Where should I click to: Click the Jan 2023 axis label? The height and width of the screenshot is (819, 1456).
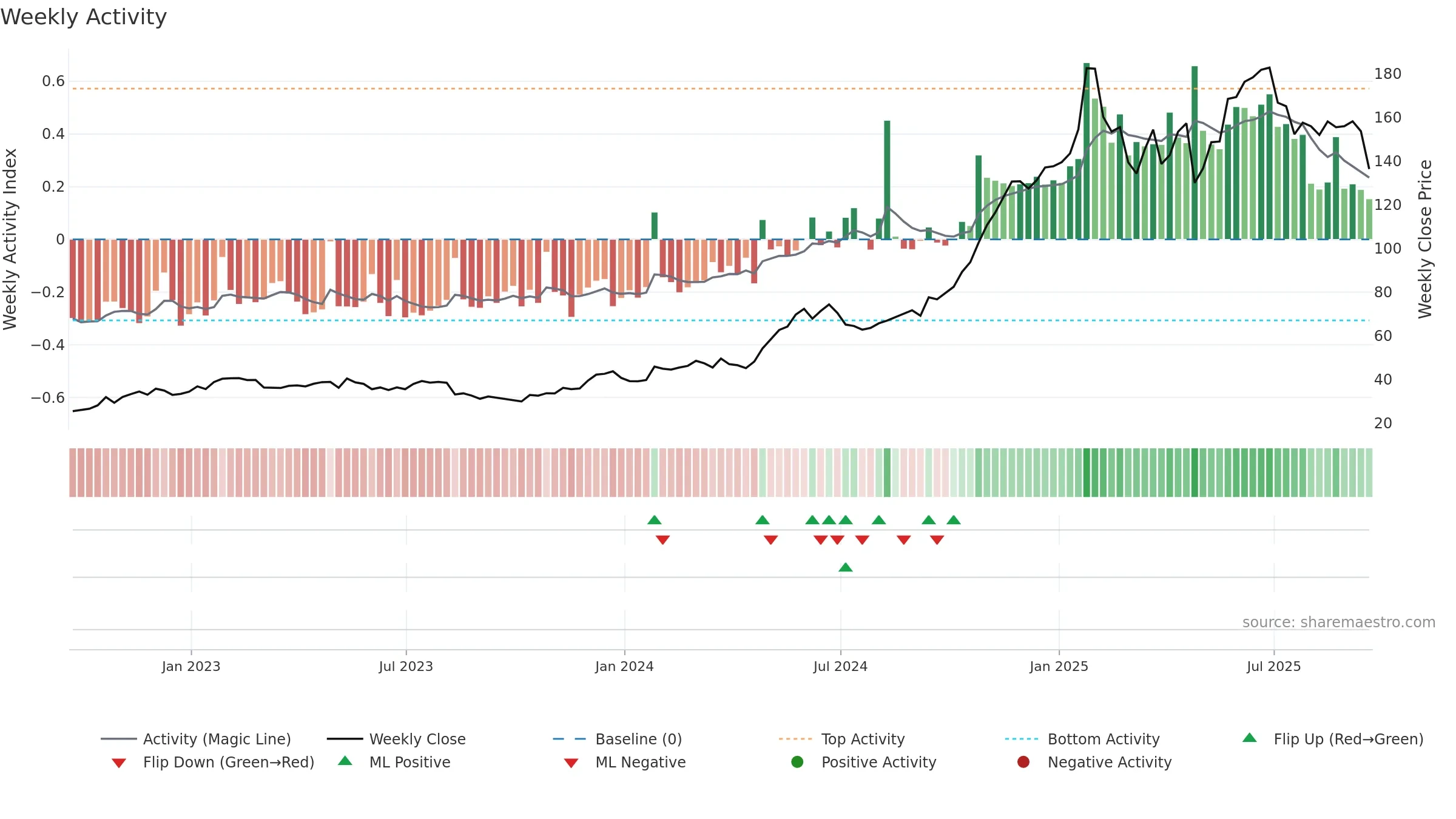click(191, 666)
